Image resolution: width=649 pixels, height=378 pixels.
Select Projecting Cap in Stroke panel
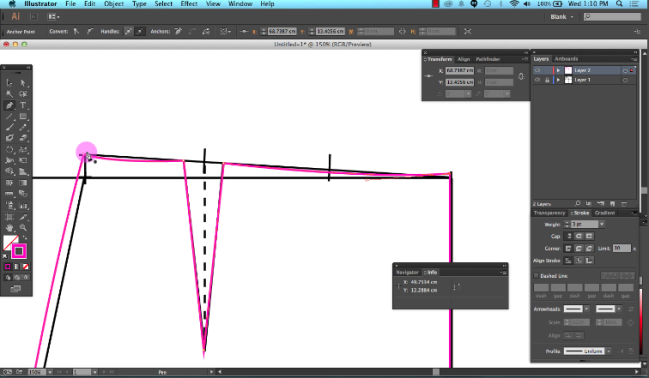589,236
